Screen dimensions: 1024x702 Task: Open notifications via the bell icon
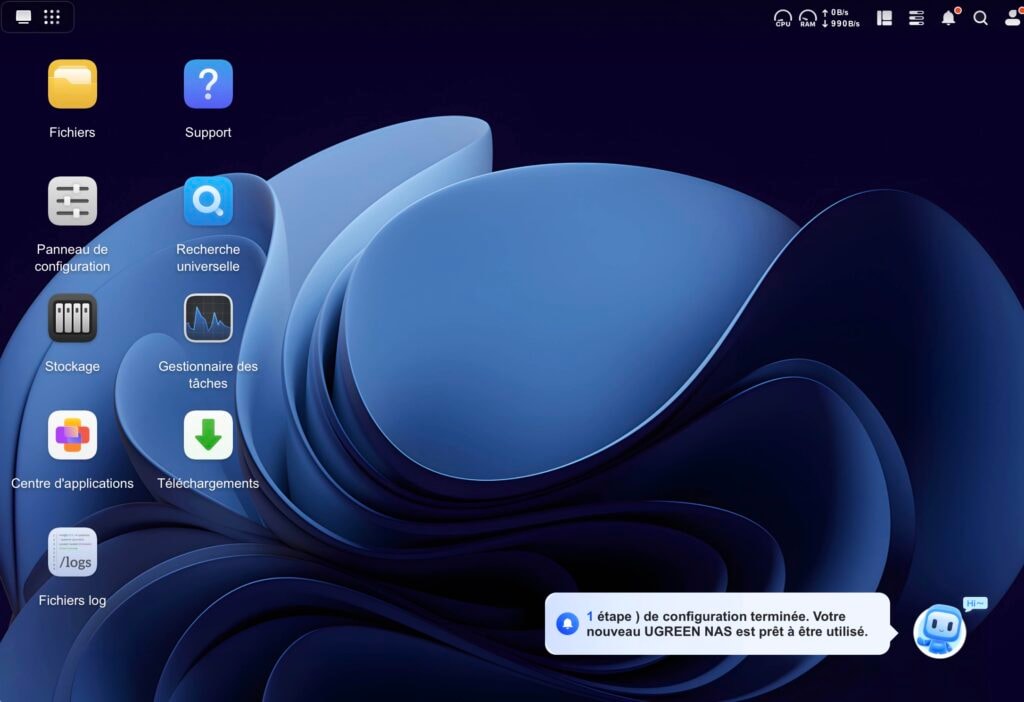[x=948, y=18]
